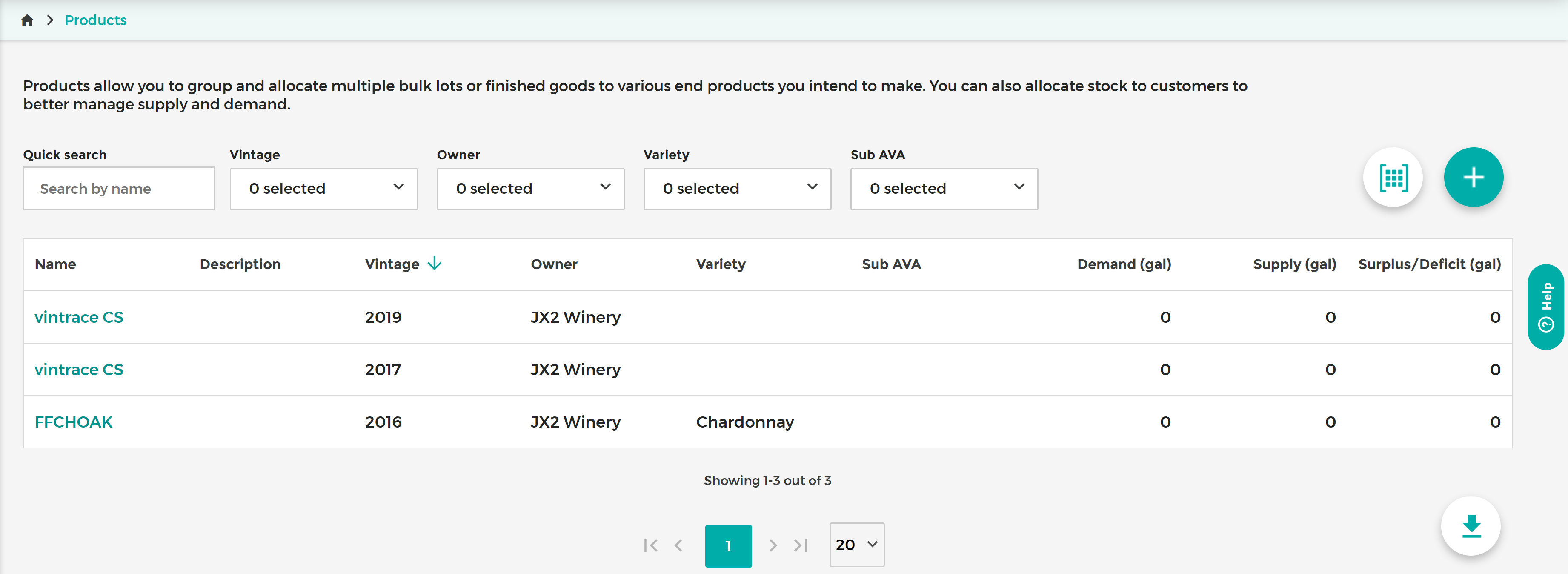1568x574 pixels.
Task: Click the download export icon
Action: tap(1471, 526)
